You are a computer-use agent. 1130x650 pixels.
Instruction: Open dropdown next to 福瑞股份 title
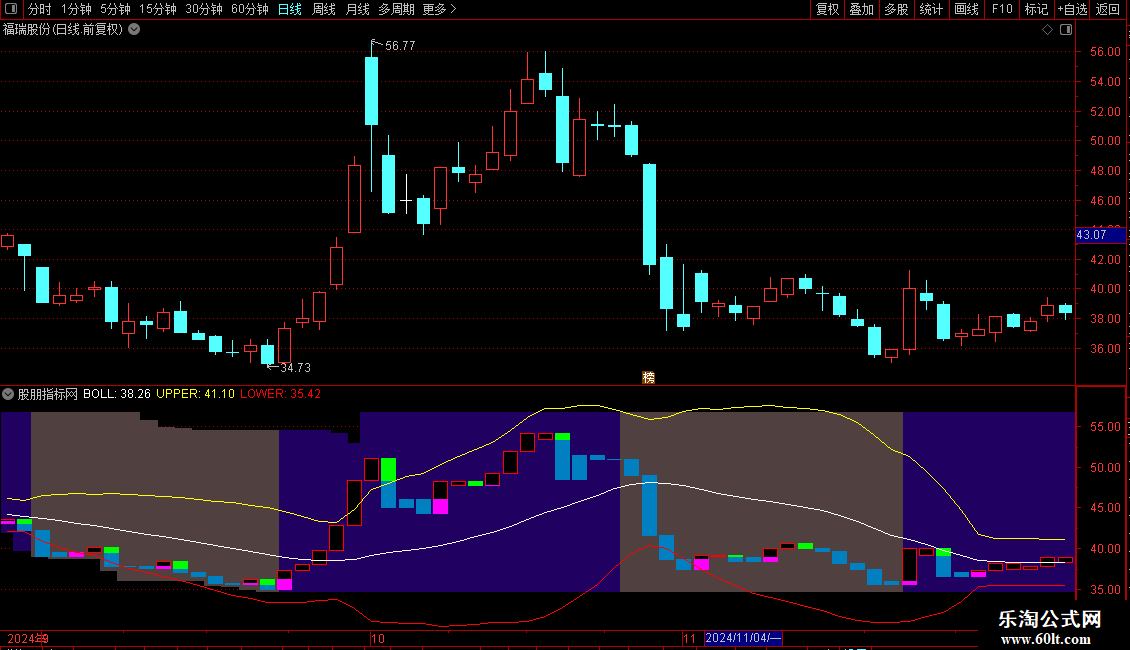[134, 29]
